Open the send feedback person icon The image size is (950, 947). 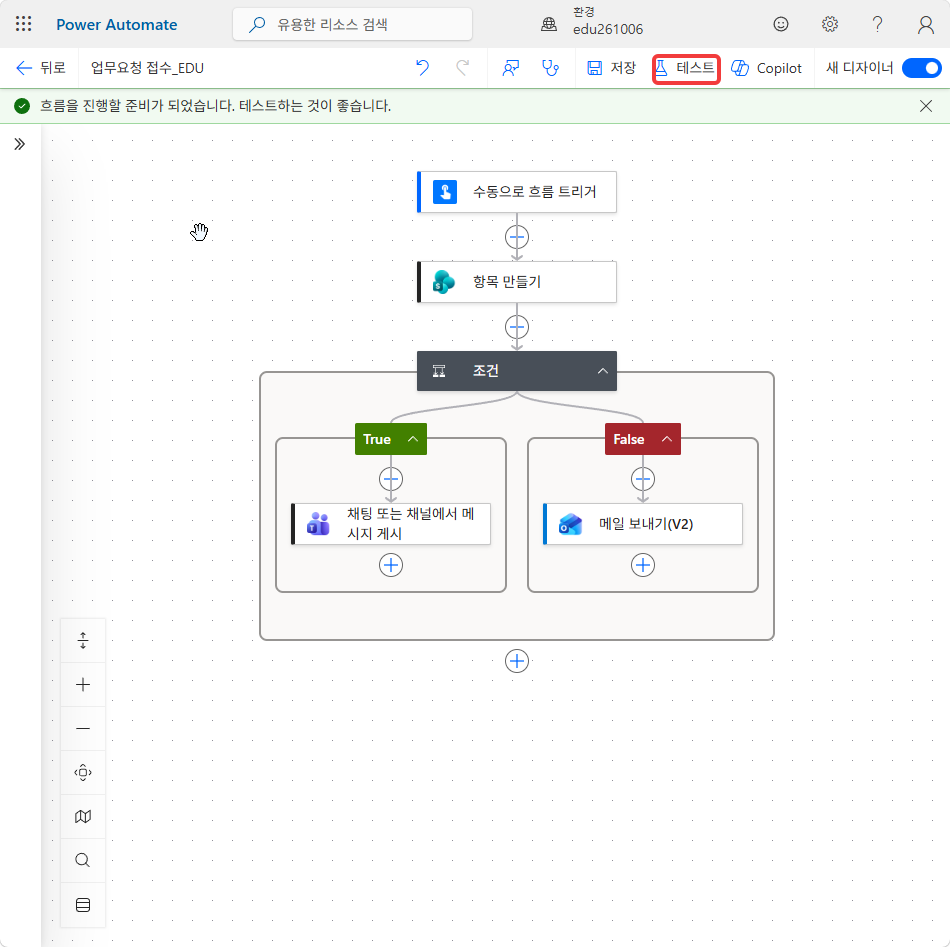511,68
